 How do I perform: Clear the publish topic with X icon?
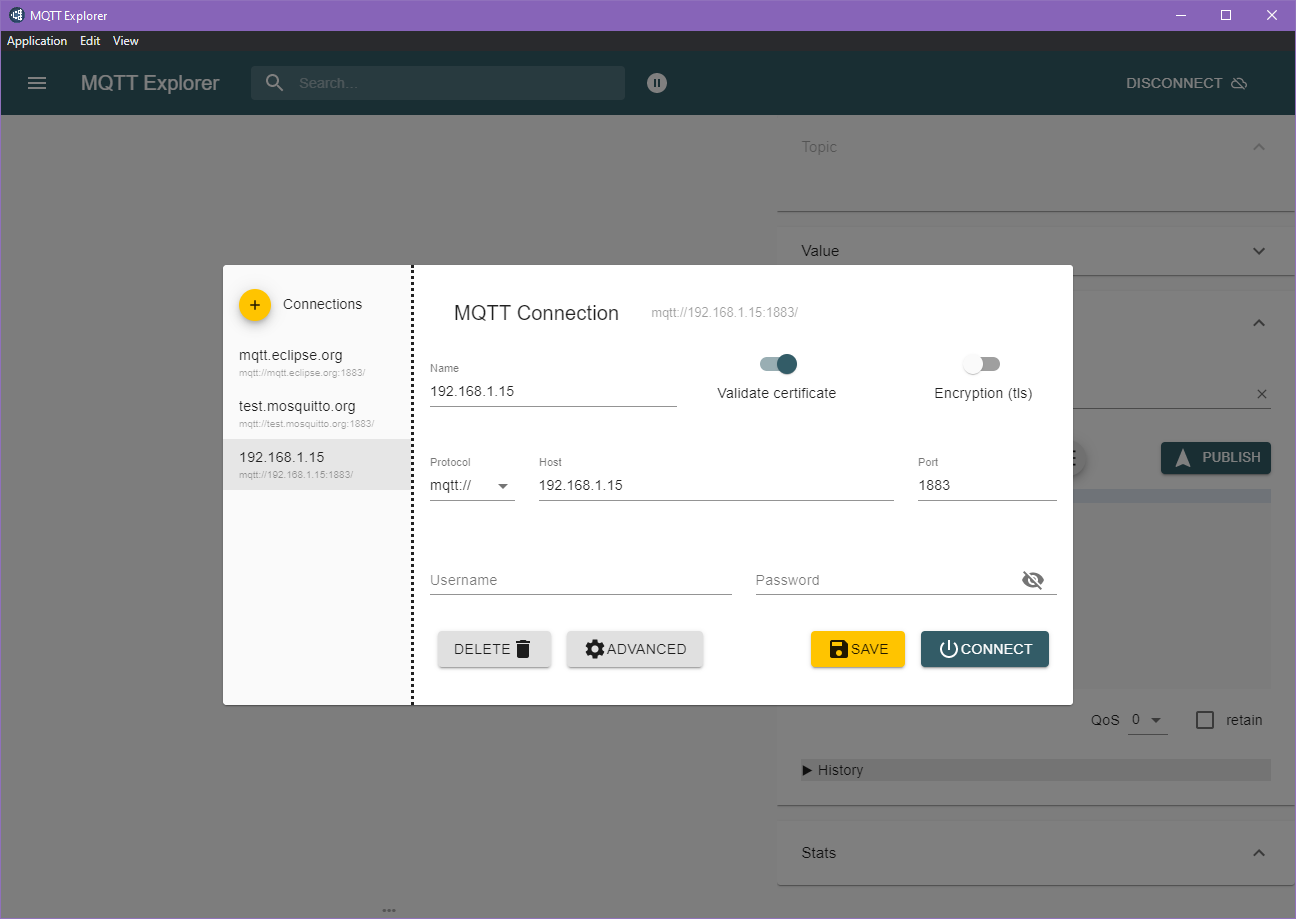(x=1261, y=394)
